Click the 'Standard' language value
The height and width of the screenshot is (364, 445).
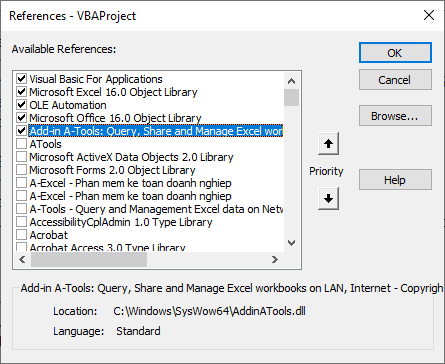pyautogui.click(x=138, y=331)
